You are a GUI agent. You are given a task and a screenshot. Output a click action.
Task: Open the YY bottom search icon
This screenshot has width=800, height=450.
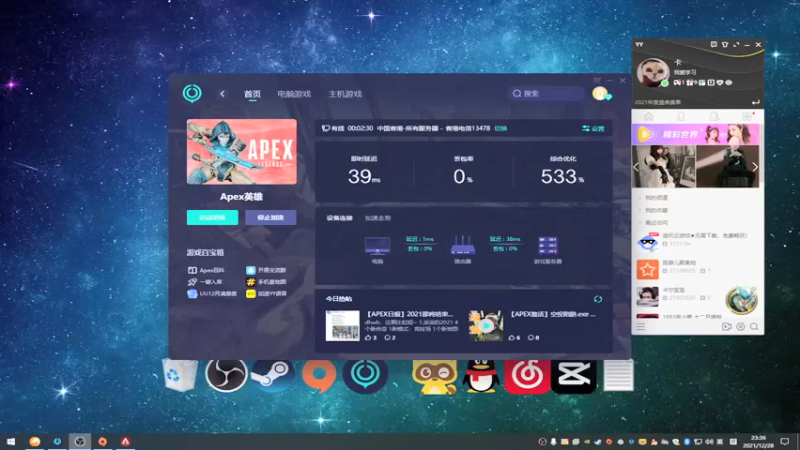pos(754,327)
